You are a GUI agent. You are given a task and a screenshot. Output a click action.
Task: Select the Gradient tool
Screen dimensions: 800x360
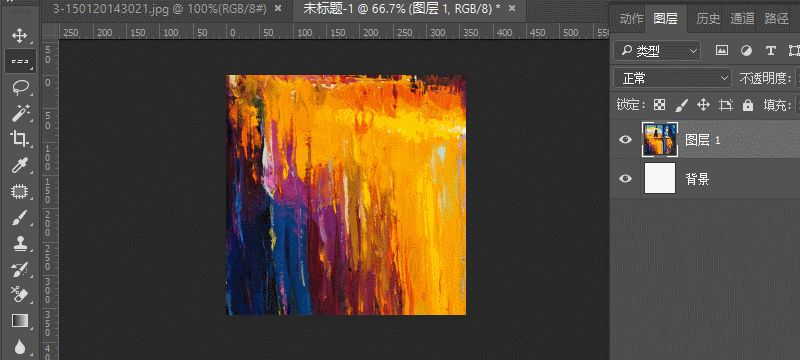pos(19,321)
